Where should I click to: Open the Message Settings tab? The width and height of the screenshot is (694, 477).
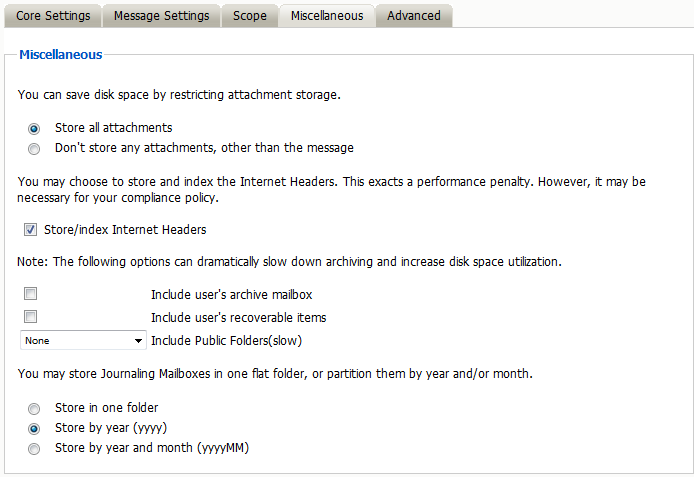click(161, 16)
